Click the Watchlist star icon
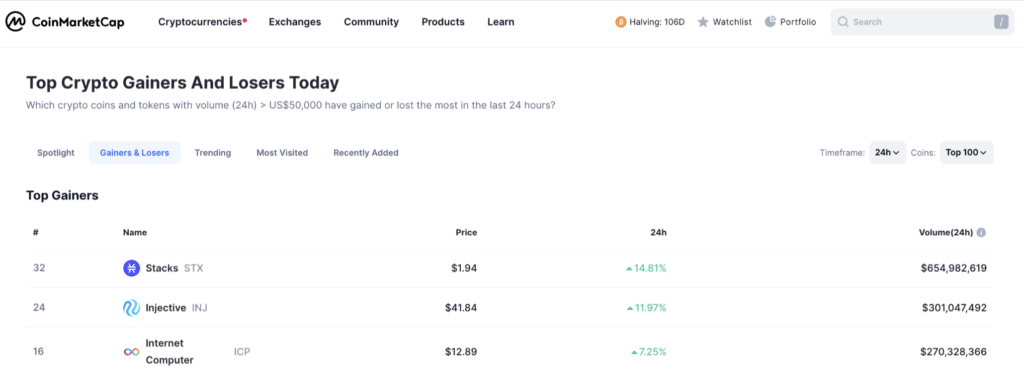The height and width of the screenshot is (375, 1024). 703,22
